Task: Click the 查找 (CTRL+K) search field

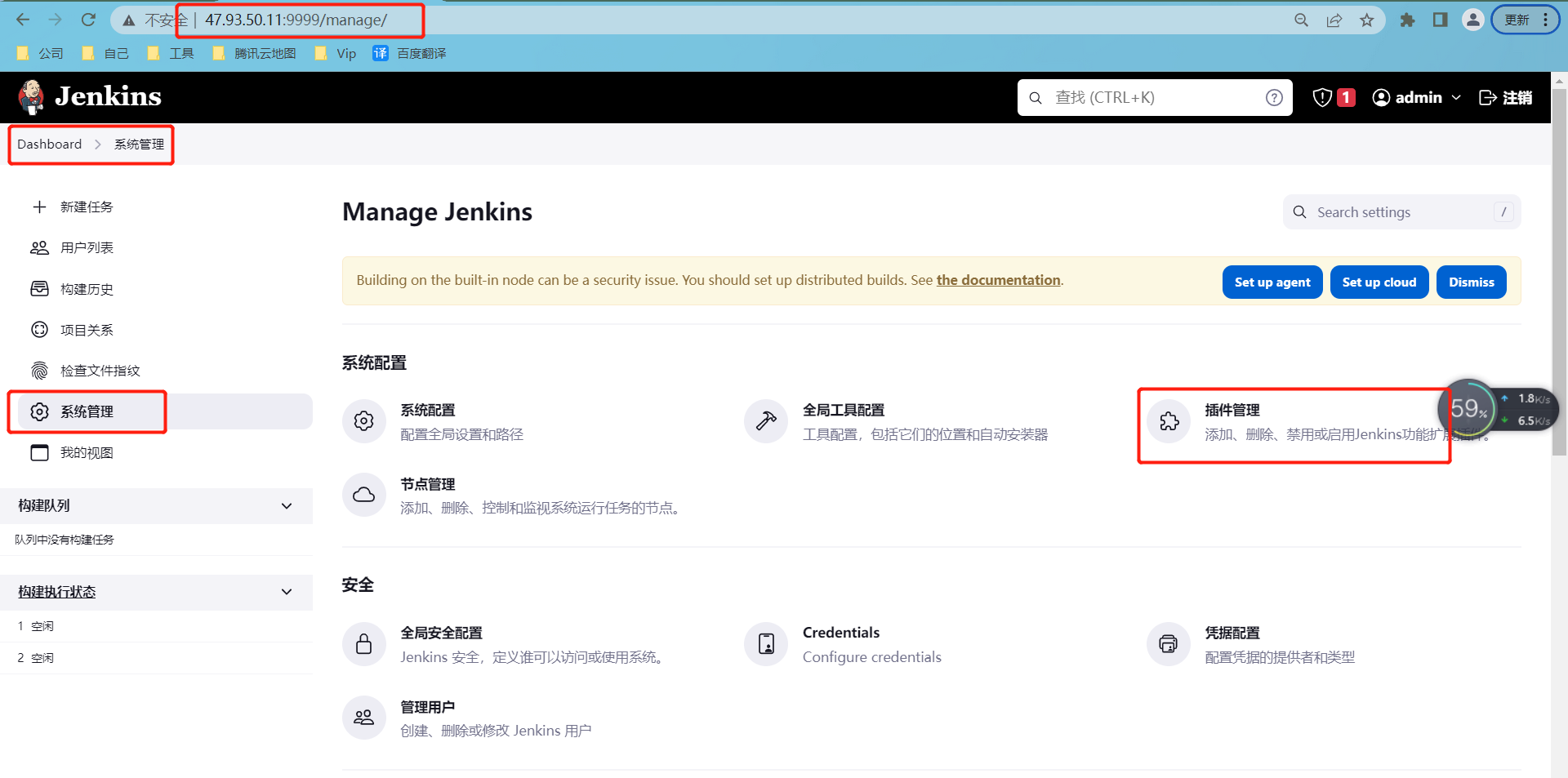Action: (1154, 98)
